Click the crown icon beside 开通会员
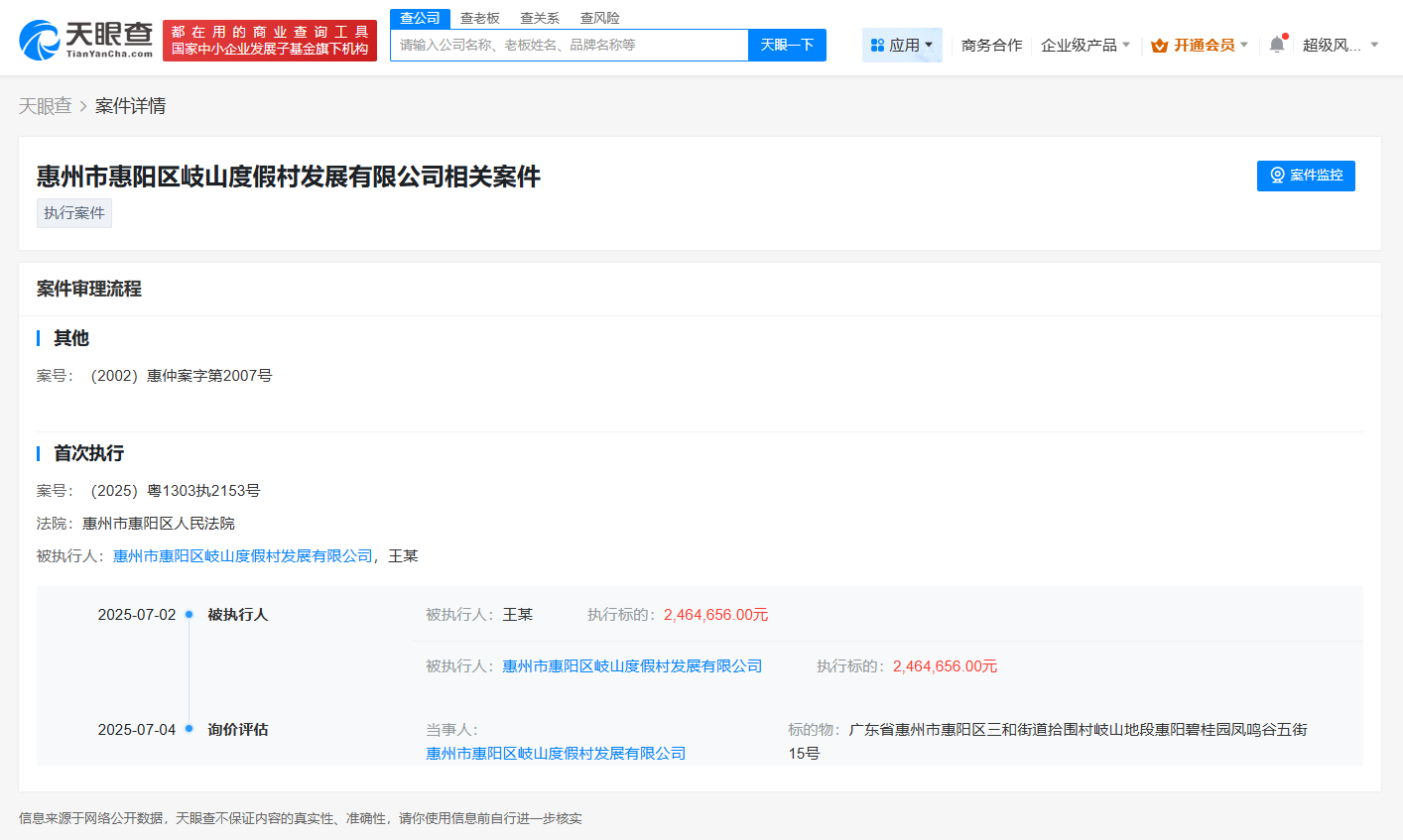This screenshot has height=840, width=1403. pyautogui.click(x=1159, y=46)
